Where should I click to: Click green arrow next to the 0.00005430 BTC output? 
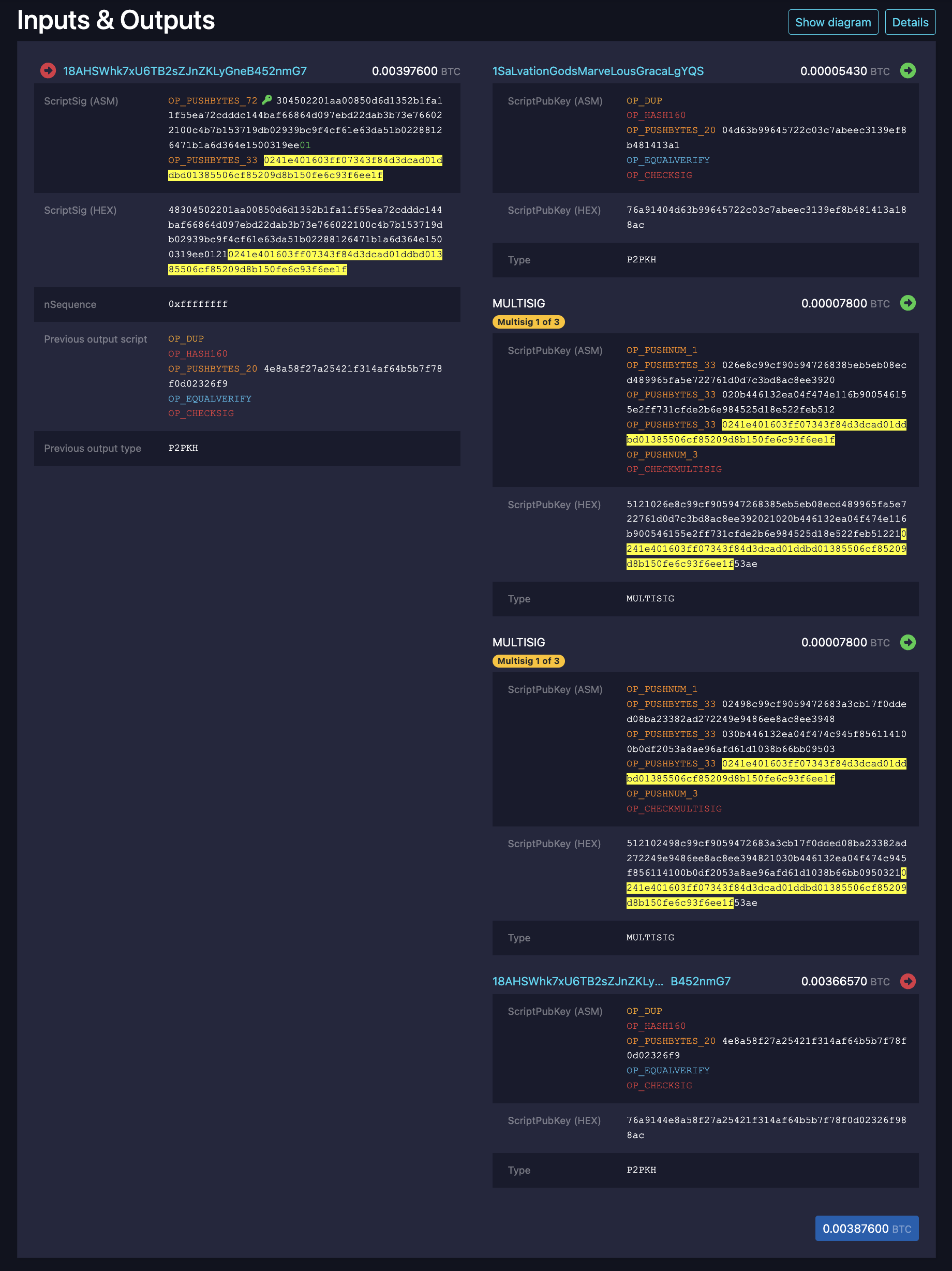908,71
